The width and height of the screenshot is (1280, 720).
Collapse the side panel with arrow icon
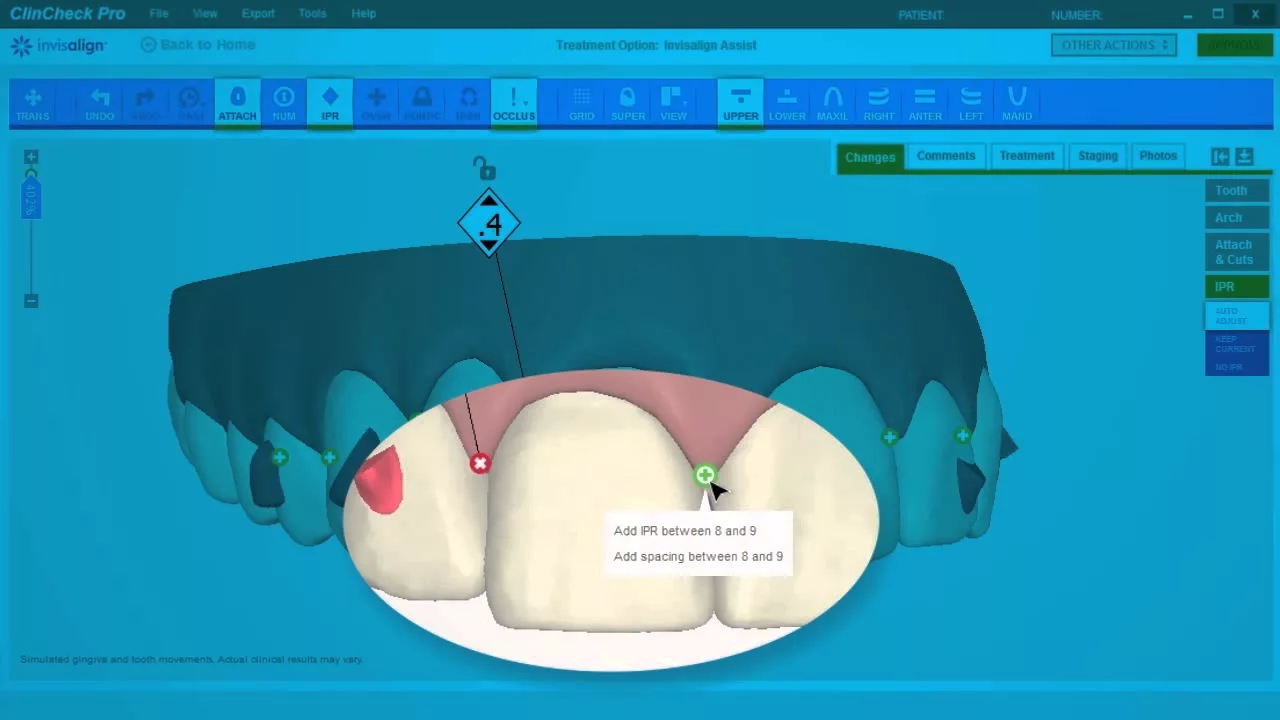[x=1220, y=156]
